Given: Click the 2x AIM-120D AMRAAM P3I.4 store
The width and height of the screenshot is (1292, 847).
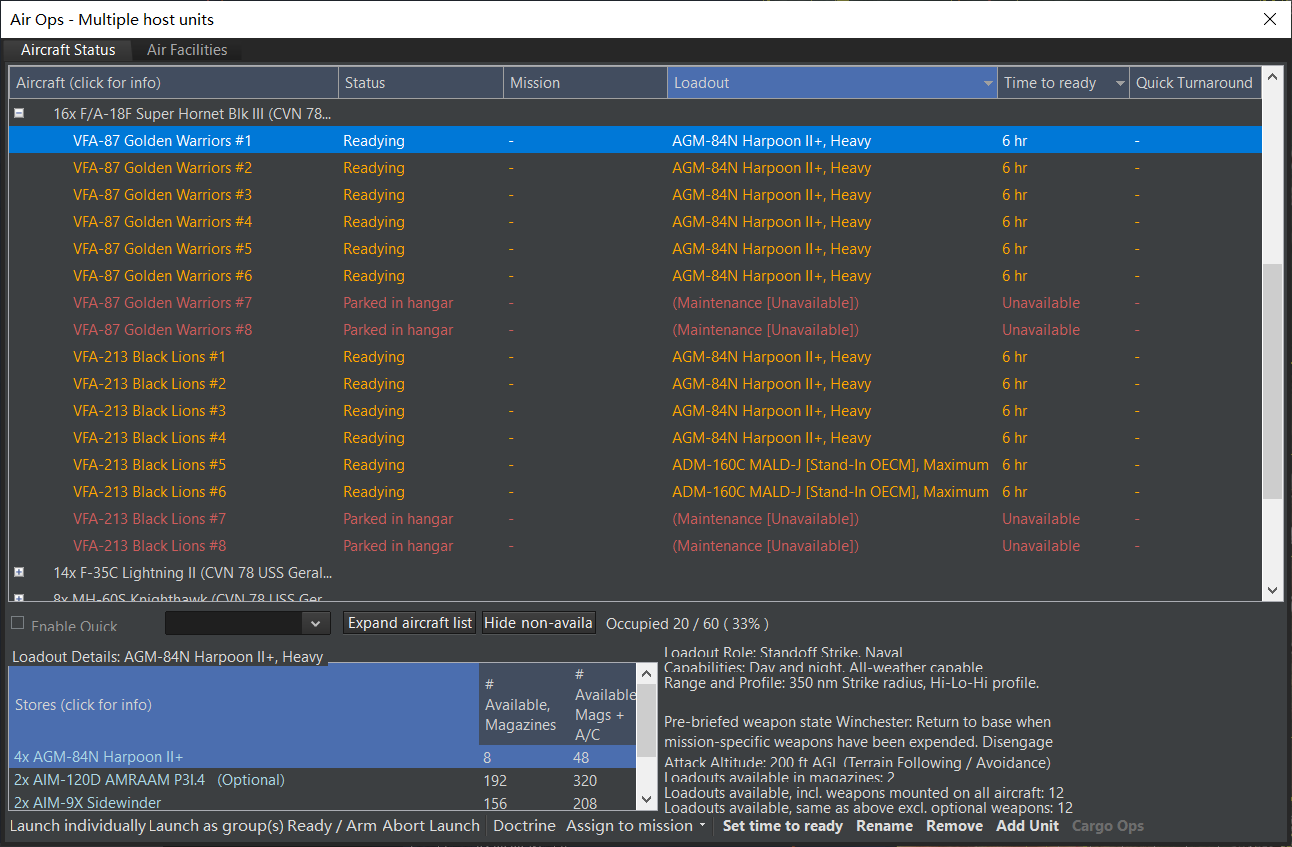Looking at the screenshot, I should (322, 780).
